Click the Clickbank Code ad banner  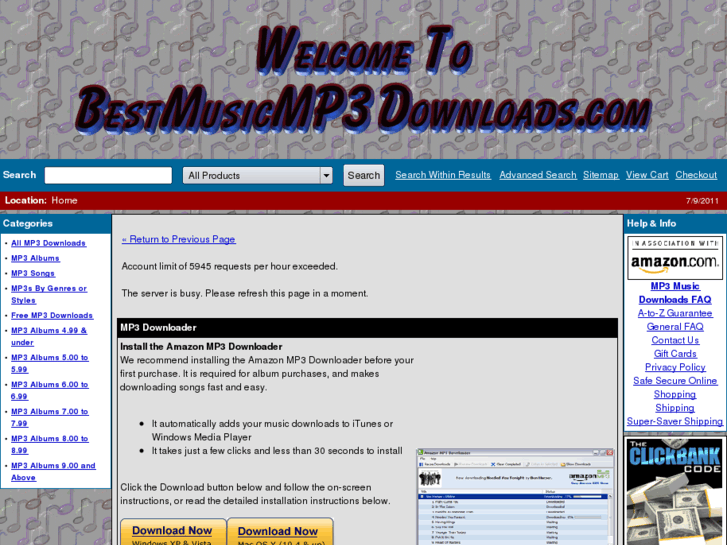(x=674, y=491)
